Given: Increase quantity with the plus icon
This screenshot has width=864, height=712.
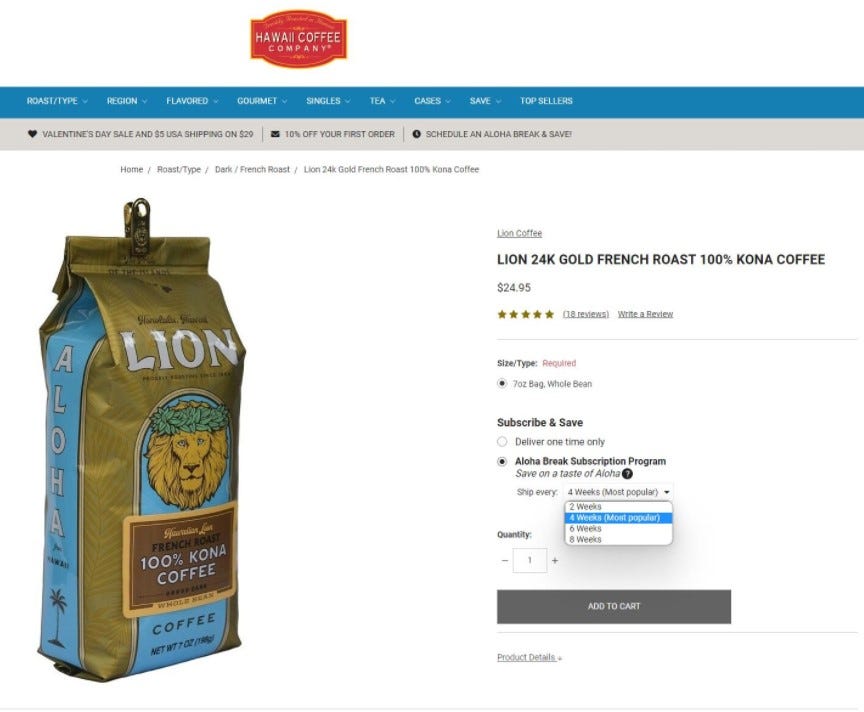Looking at the screenshot, I should 555,560.
